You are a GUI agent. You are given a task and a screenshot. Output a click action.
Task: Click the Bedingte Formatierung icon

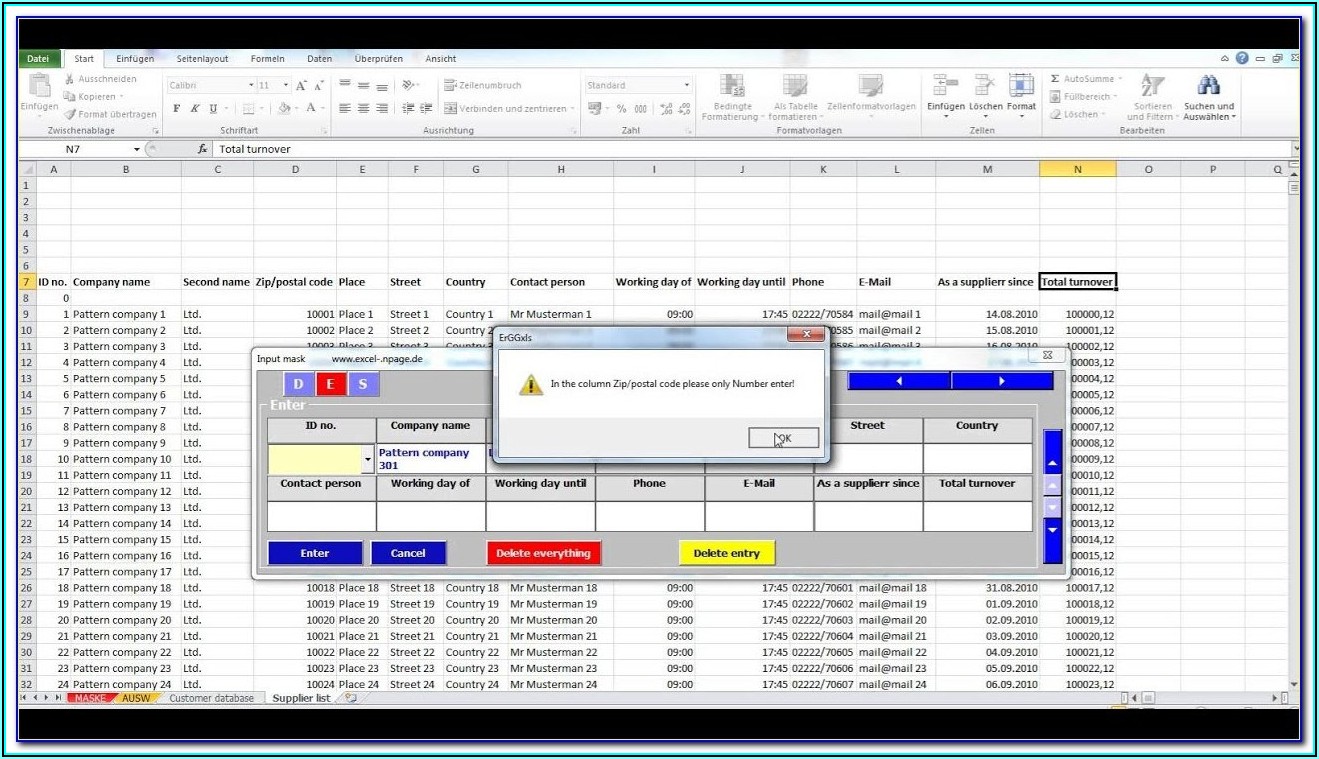(731, 86)
